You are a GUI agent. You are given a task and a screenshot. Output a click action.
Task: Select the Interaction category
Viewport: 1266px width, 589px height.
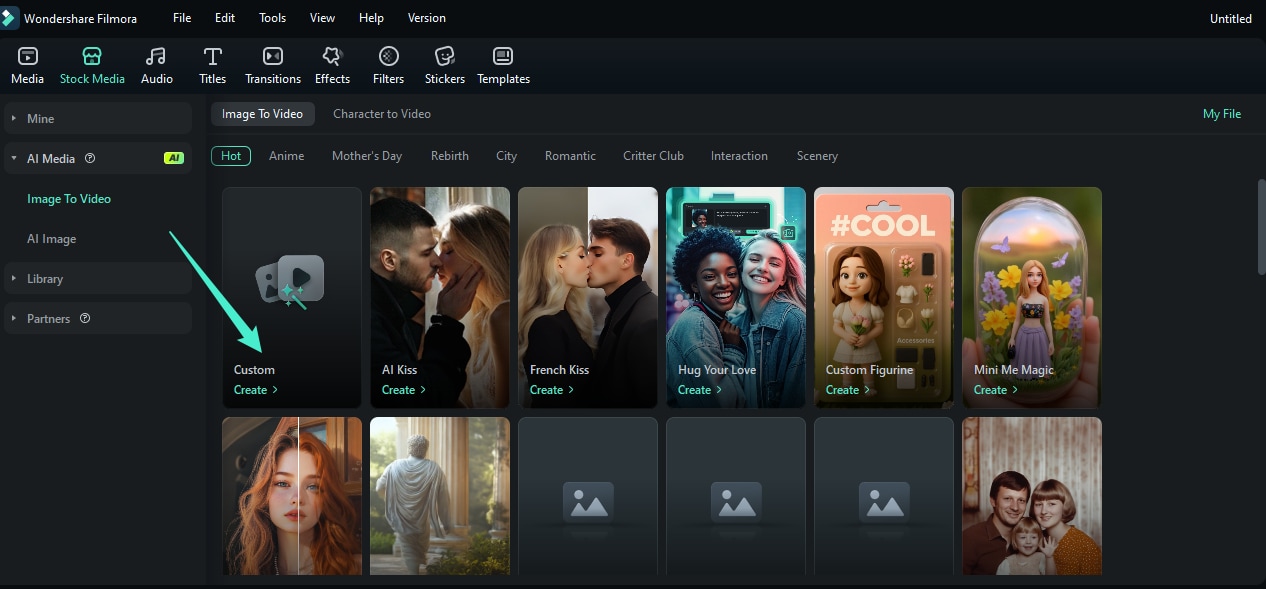pos(739,156)
